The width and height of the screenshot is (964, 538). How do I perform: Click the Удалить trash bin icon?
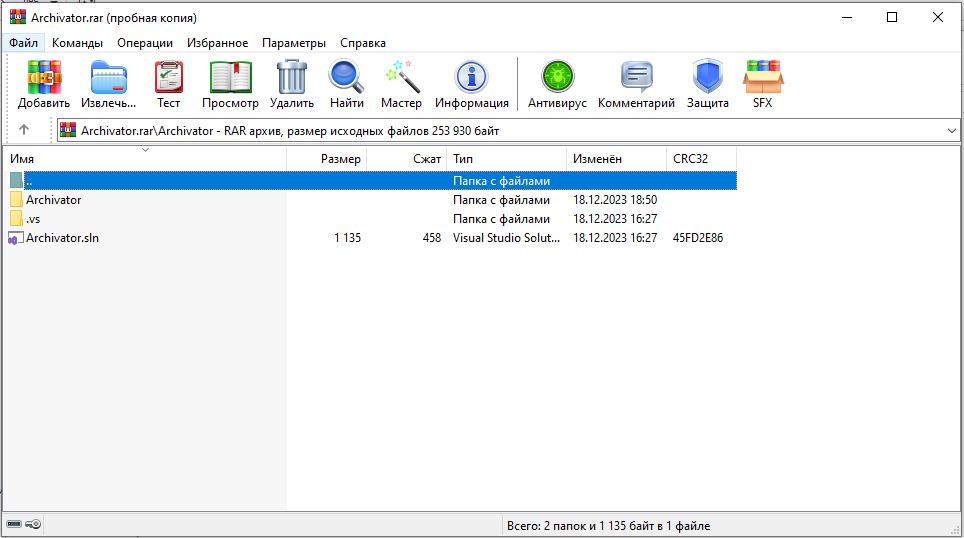point(292,77)
